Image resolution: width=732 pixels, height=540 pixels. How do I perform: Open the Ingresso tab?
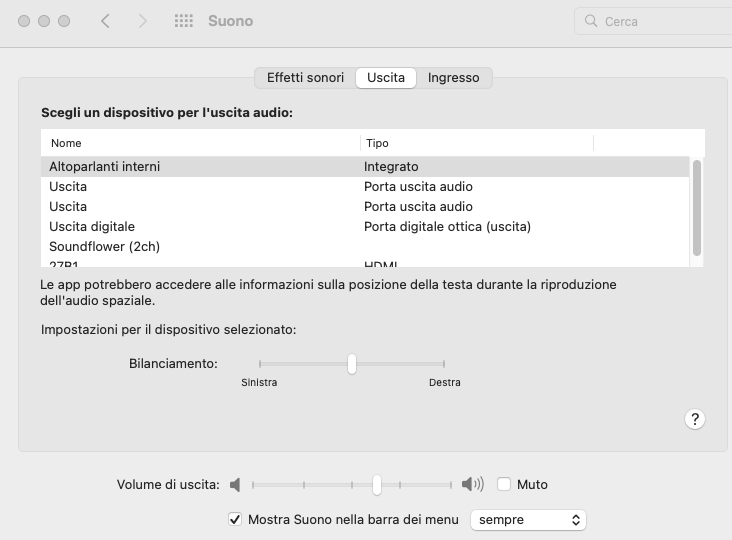click(x=453, y=77)
